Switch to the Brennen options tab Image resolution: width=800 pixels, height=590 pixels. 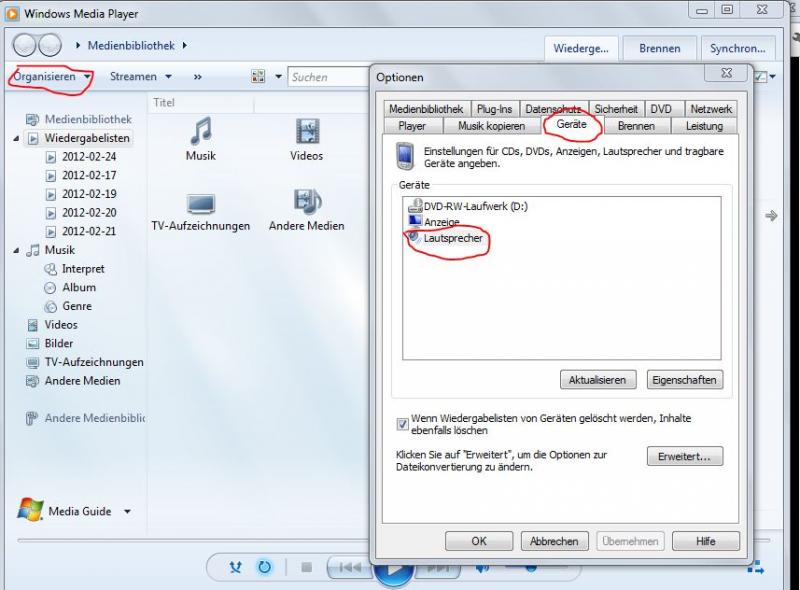[636, 126]
